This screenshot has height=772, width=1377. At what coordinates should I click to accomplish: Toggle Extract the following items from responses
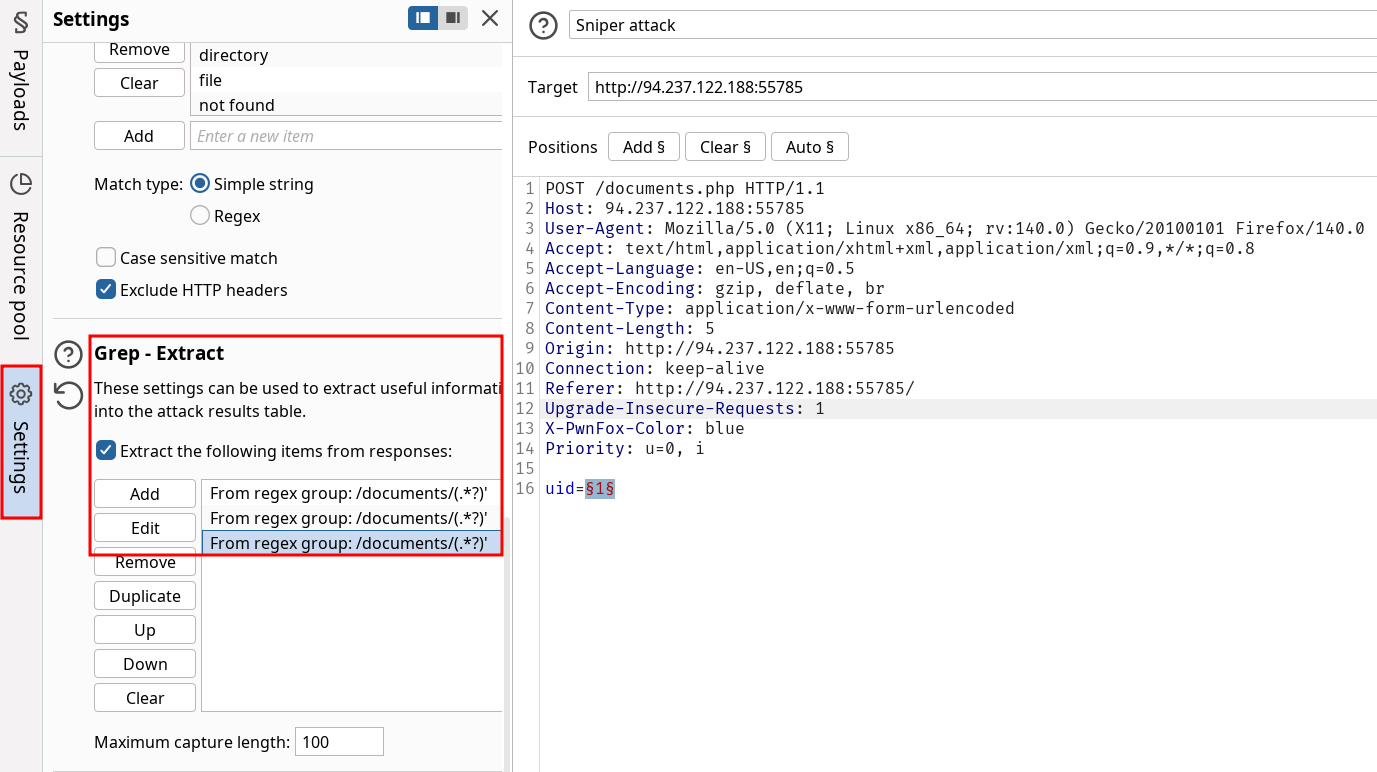click(x=106, y=451)
